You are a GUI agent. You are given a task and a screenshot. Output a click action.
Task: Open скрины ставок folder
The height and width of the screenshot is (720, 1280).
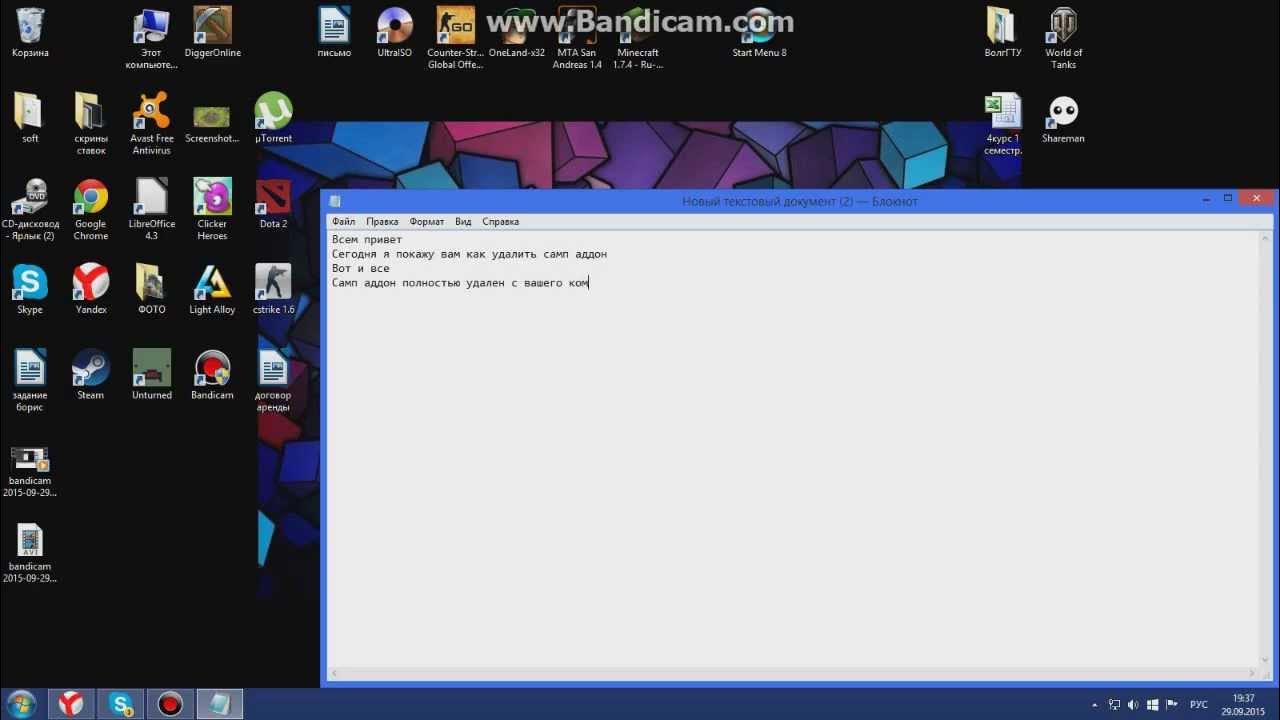(x=91, y=124)
